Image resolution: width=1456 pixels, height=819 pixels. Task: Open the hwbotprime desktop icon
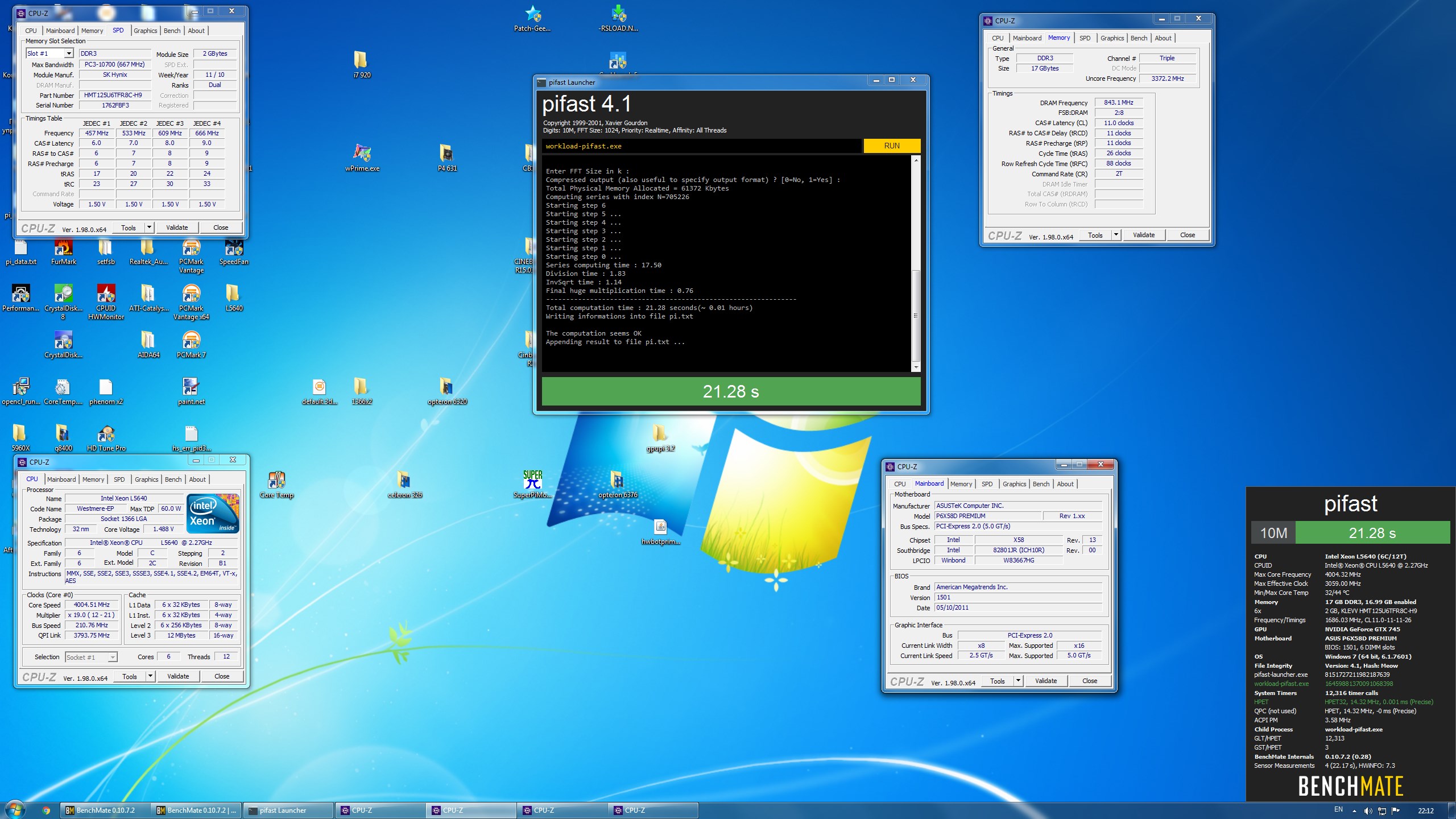click(x=660, y=531)
